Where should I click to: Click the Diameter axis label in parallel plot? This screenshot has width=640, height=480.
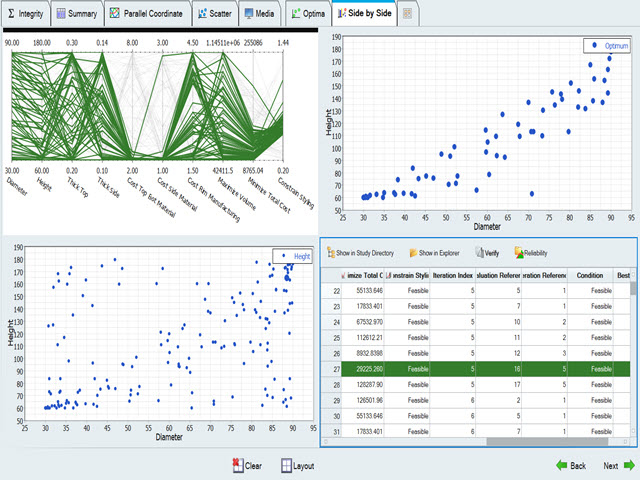click(x=17, y=186)
